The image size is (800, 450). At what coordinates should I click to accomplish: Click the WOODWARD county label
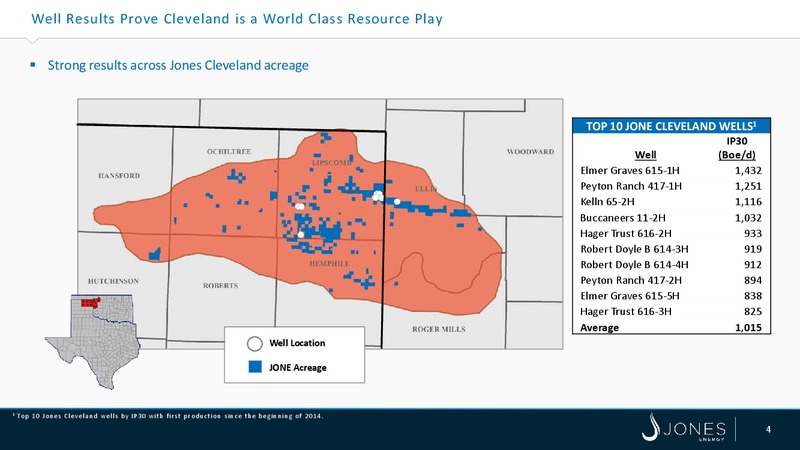click(530, 152)
